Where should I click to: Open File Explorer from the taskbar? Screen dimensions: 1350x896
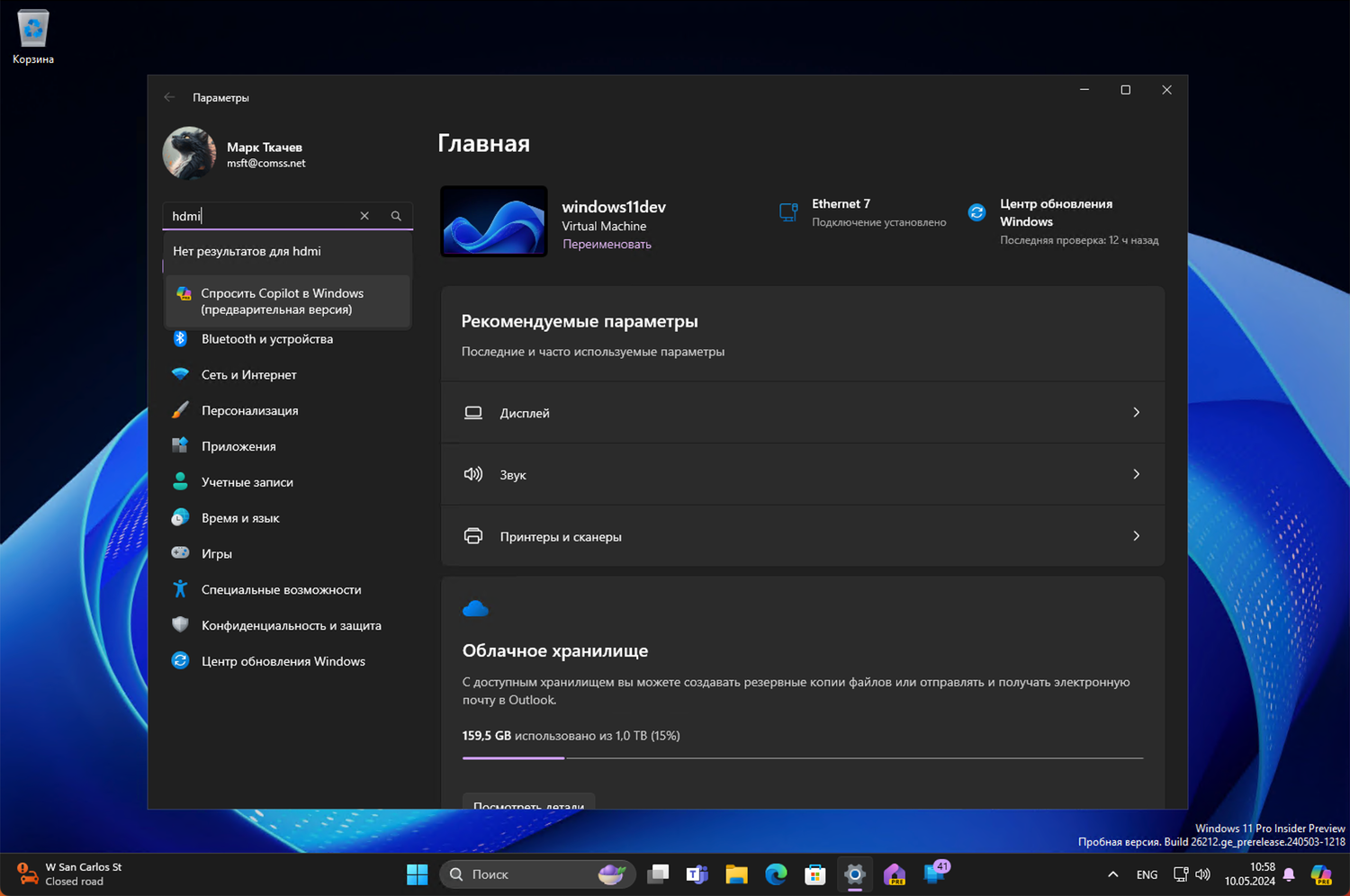[736, 874]
